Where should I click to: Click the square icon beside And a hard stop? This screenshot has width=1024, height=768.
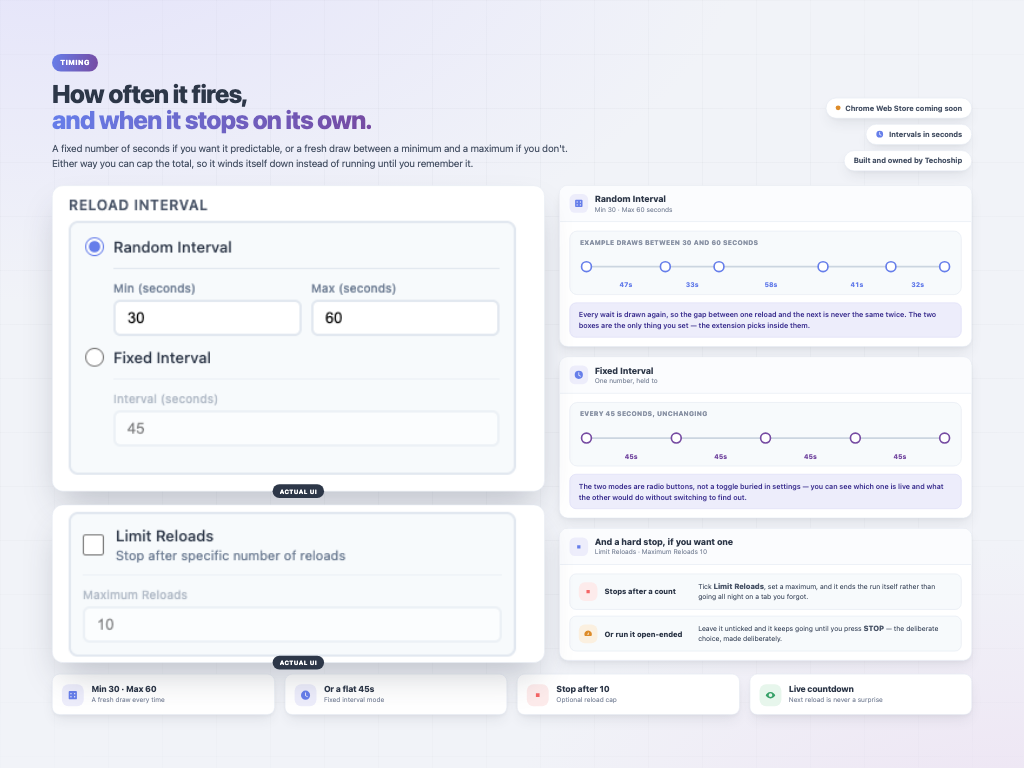coord(579,547)
